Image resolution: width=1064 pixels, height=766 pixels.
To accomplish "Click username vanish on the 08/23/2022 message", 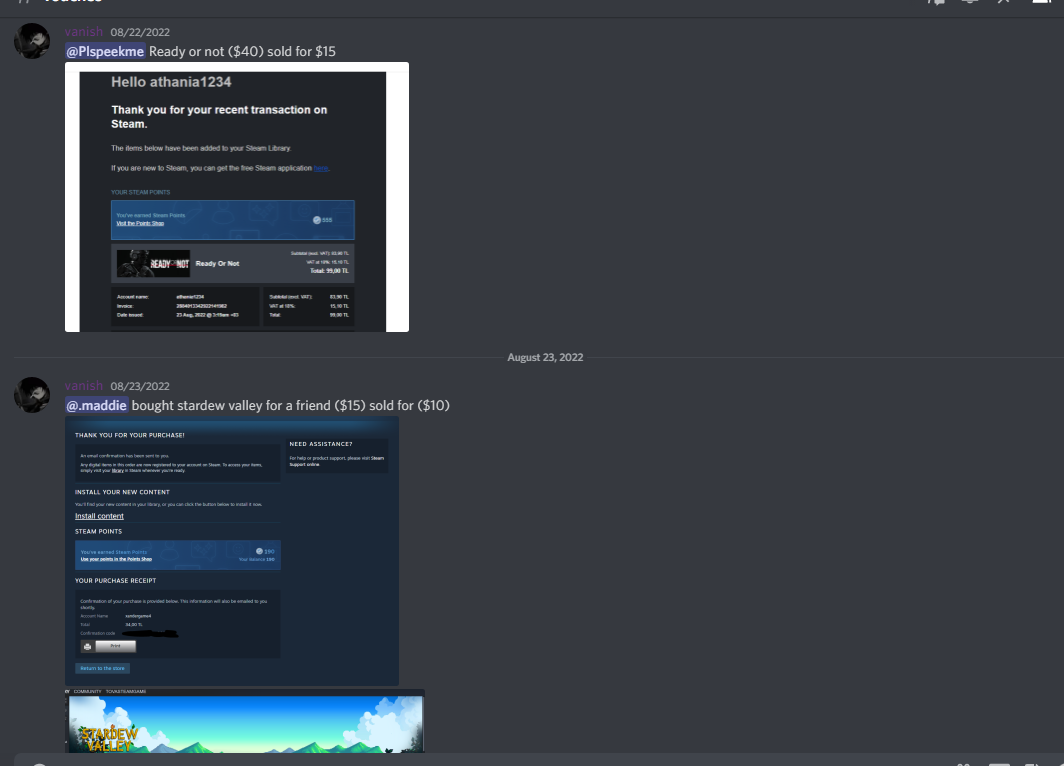I will pos(83,386).
